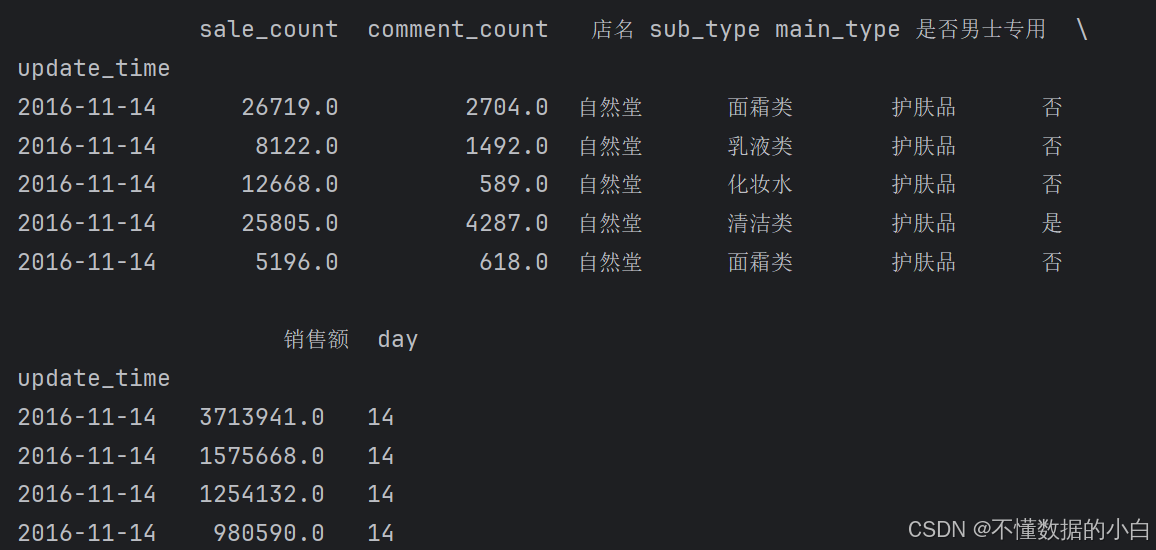Click the 是否男士专用 column header
1156x550 pixels.
click(x=981, y=29)
